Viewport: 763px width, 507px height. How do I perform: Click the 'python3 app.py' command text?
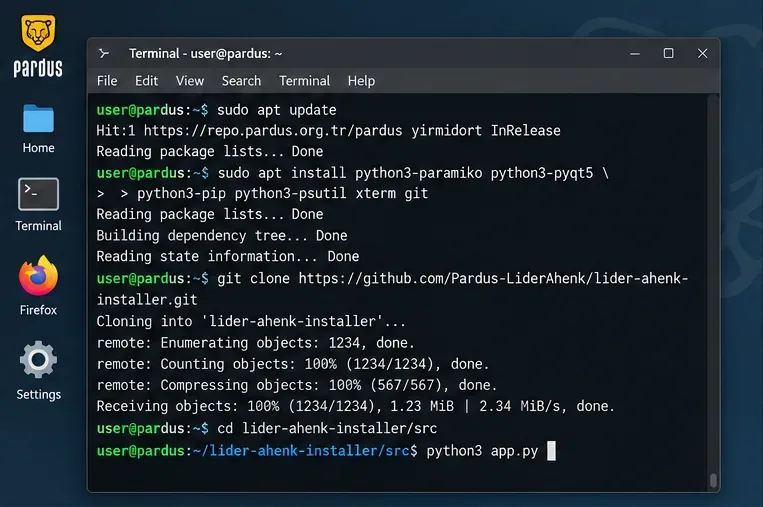tap(482, 451)
